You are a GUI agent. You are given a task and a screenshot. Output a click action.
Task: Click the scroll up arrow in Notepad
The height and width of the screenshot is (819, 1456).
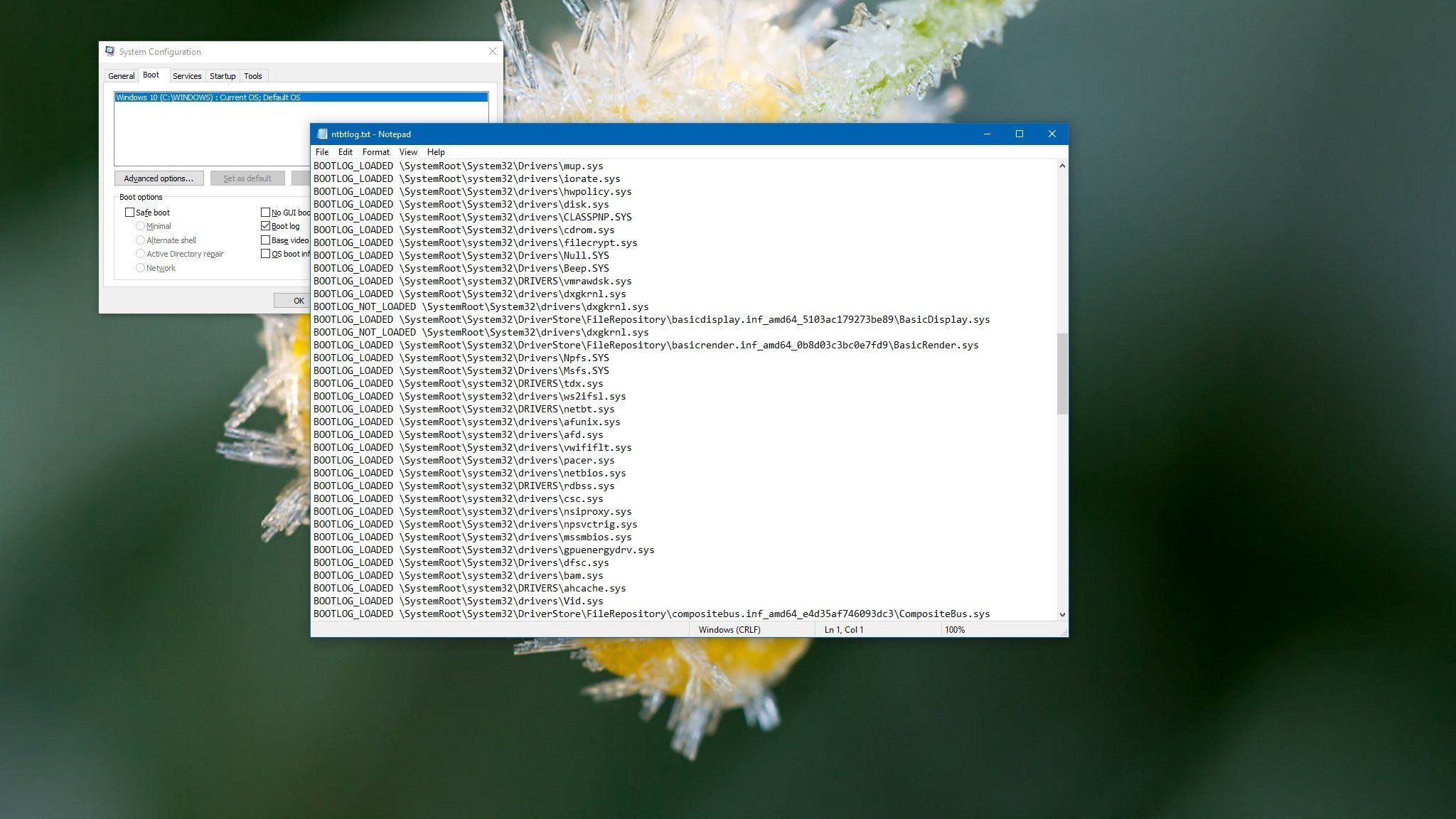(x=1062, y=166)
